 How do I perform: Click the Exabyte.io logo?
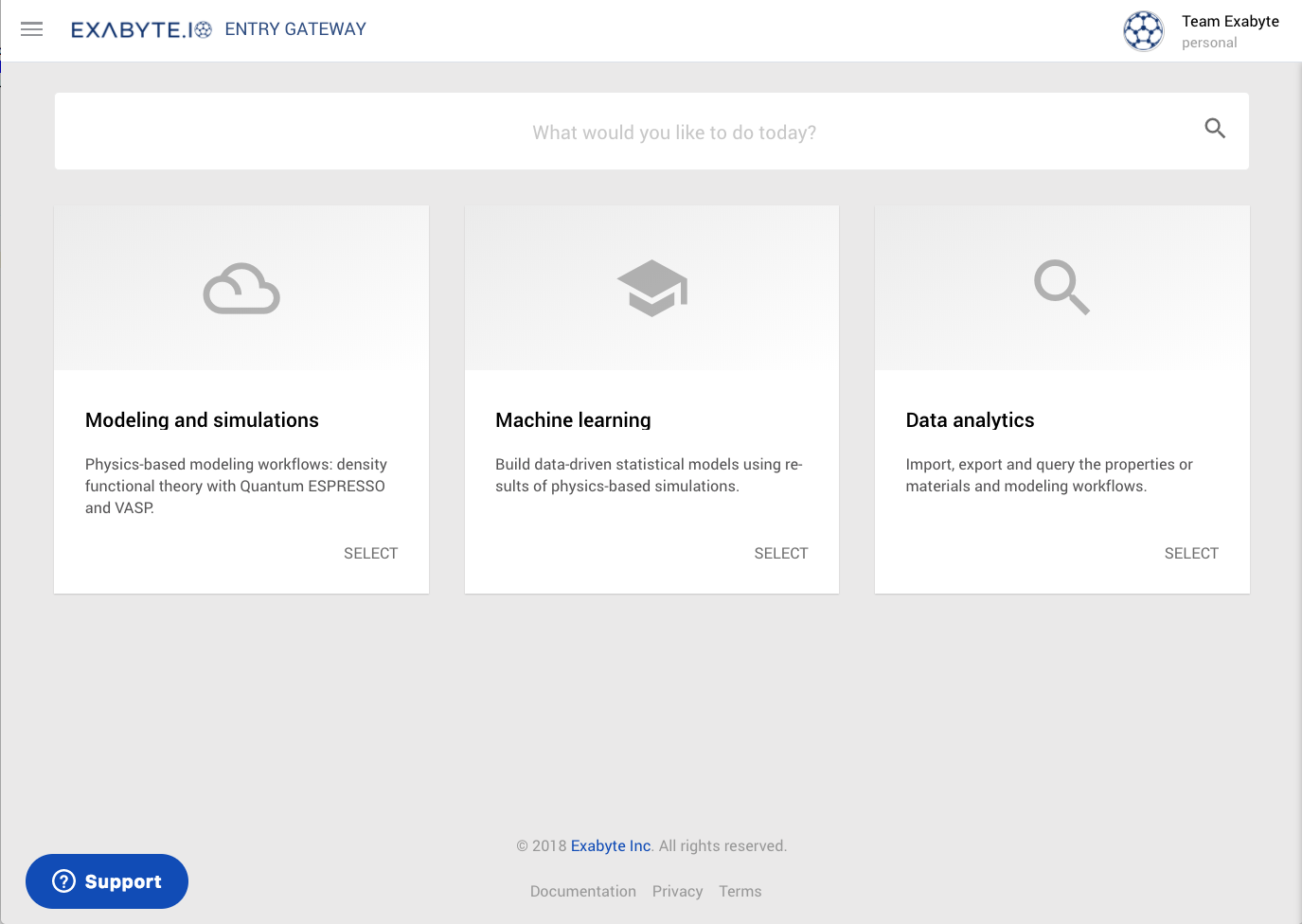tap(141, 30)
